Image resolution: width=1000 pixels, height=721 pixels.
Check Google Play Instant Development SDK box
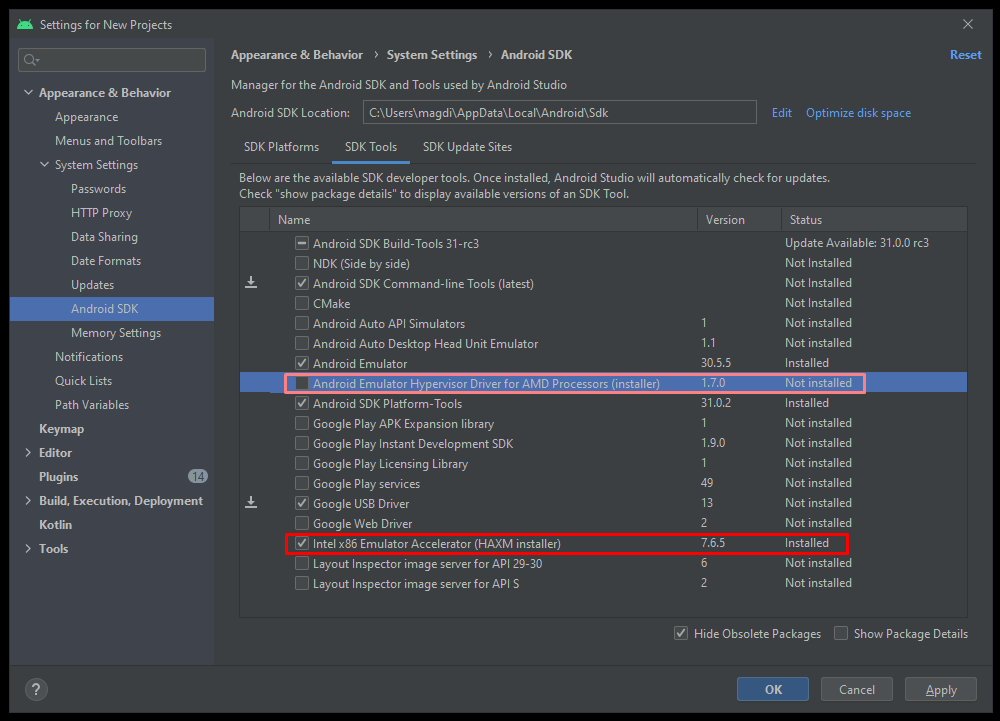point(302,443)
